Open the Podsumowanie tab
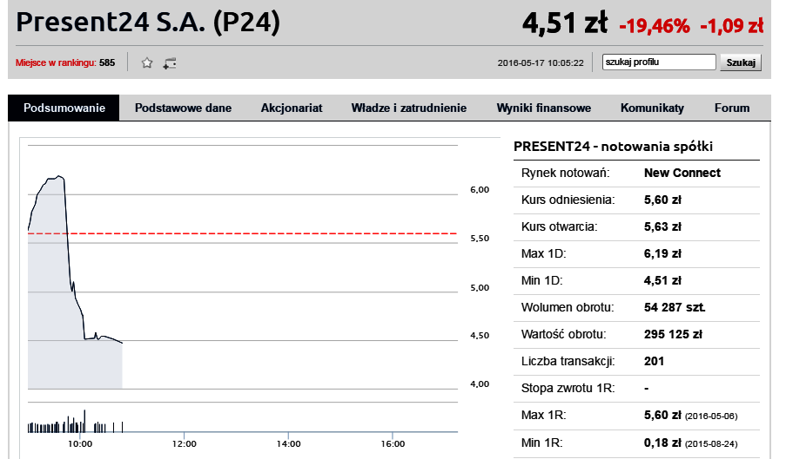786x459 pixels. (x=64, y=108)
